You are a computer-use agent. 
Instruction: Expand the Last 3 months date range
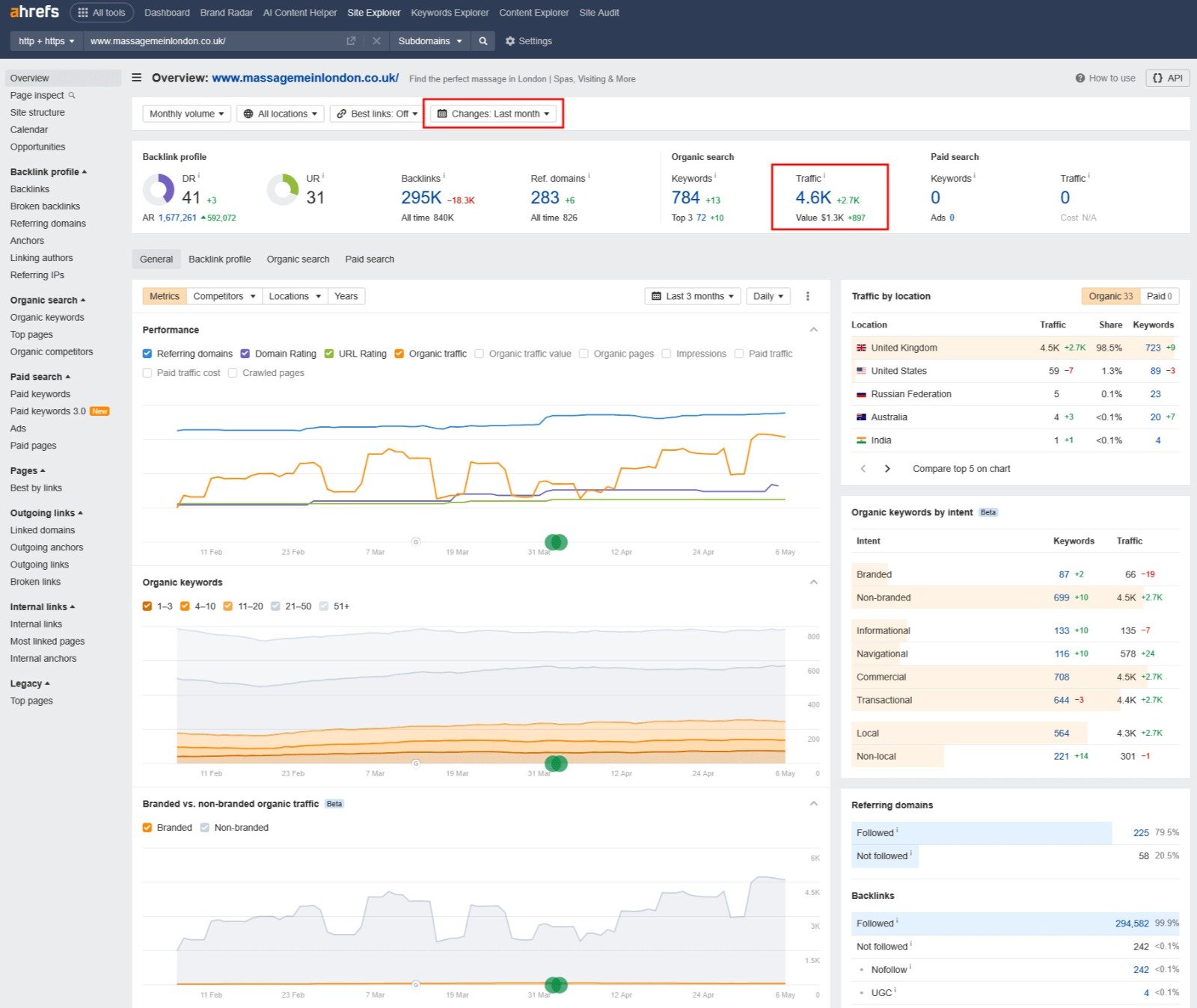click(x=692, y=296)
